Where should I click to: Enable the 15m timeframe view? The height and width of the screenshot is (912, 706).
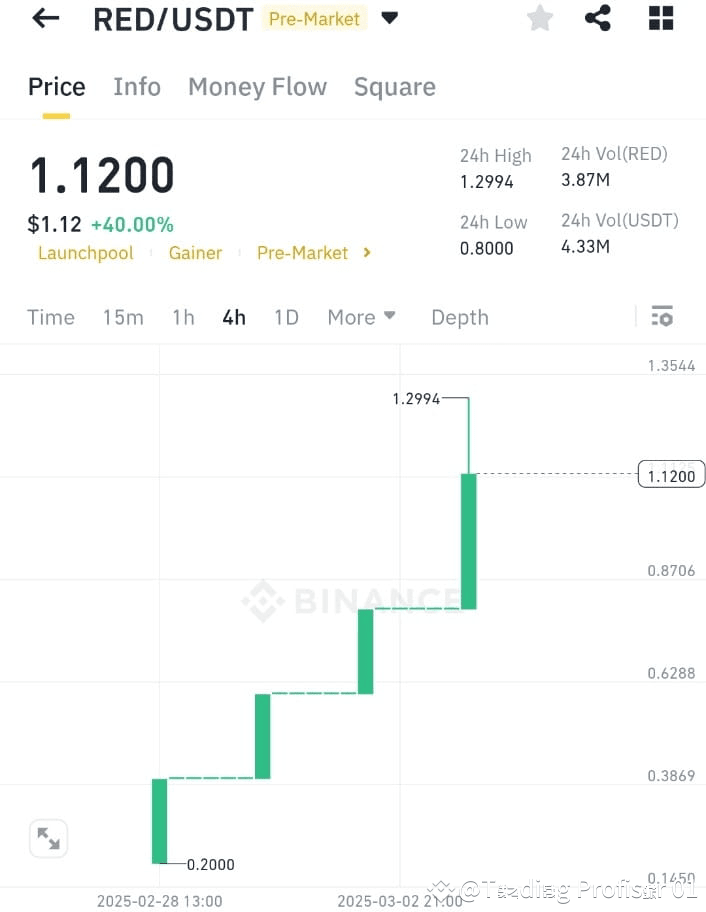click(123, 316)
